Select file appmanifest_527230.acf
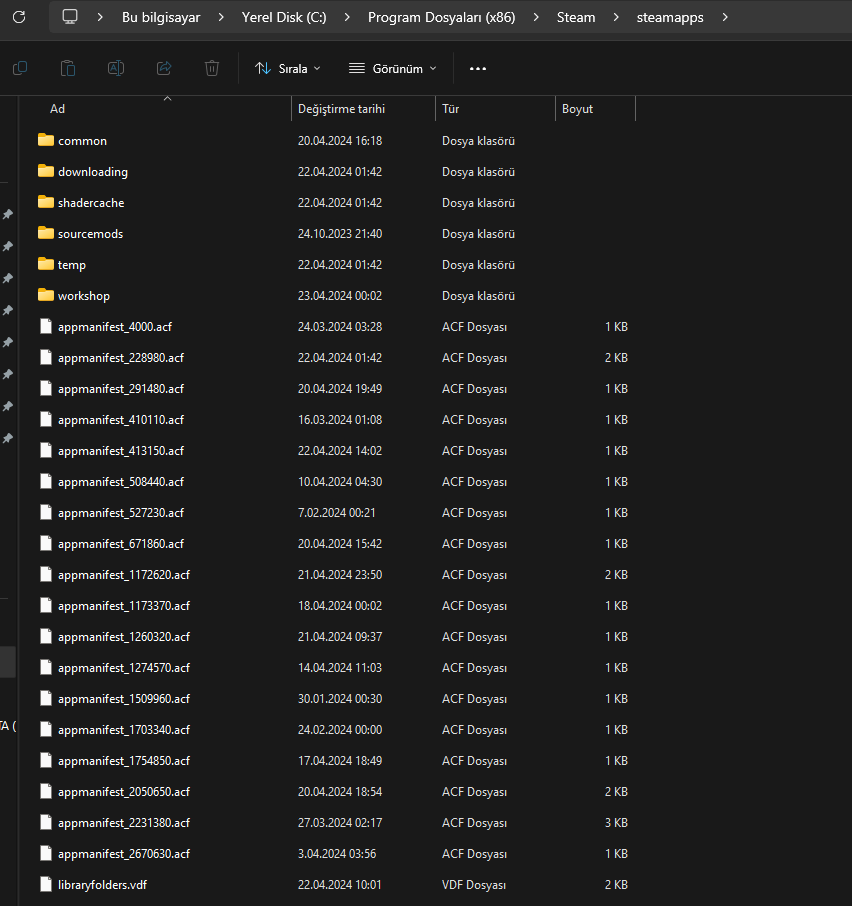Image resolution: width=852 pixels, height=906 pixels. pos(121,513)
